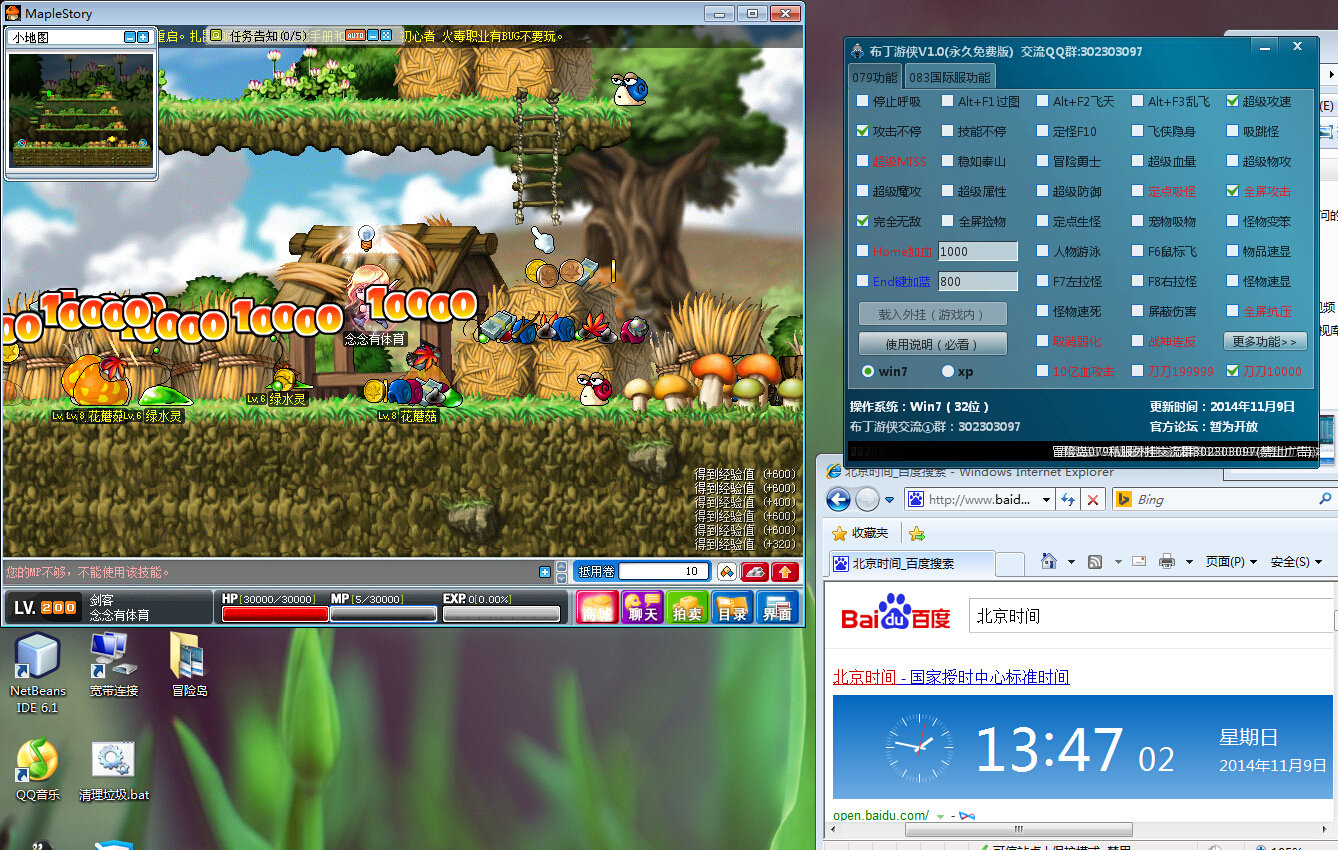Select the 北京时间_百度搜索 browser tab

point(912,563)
